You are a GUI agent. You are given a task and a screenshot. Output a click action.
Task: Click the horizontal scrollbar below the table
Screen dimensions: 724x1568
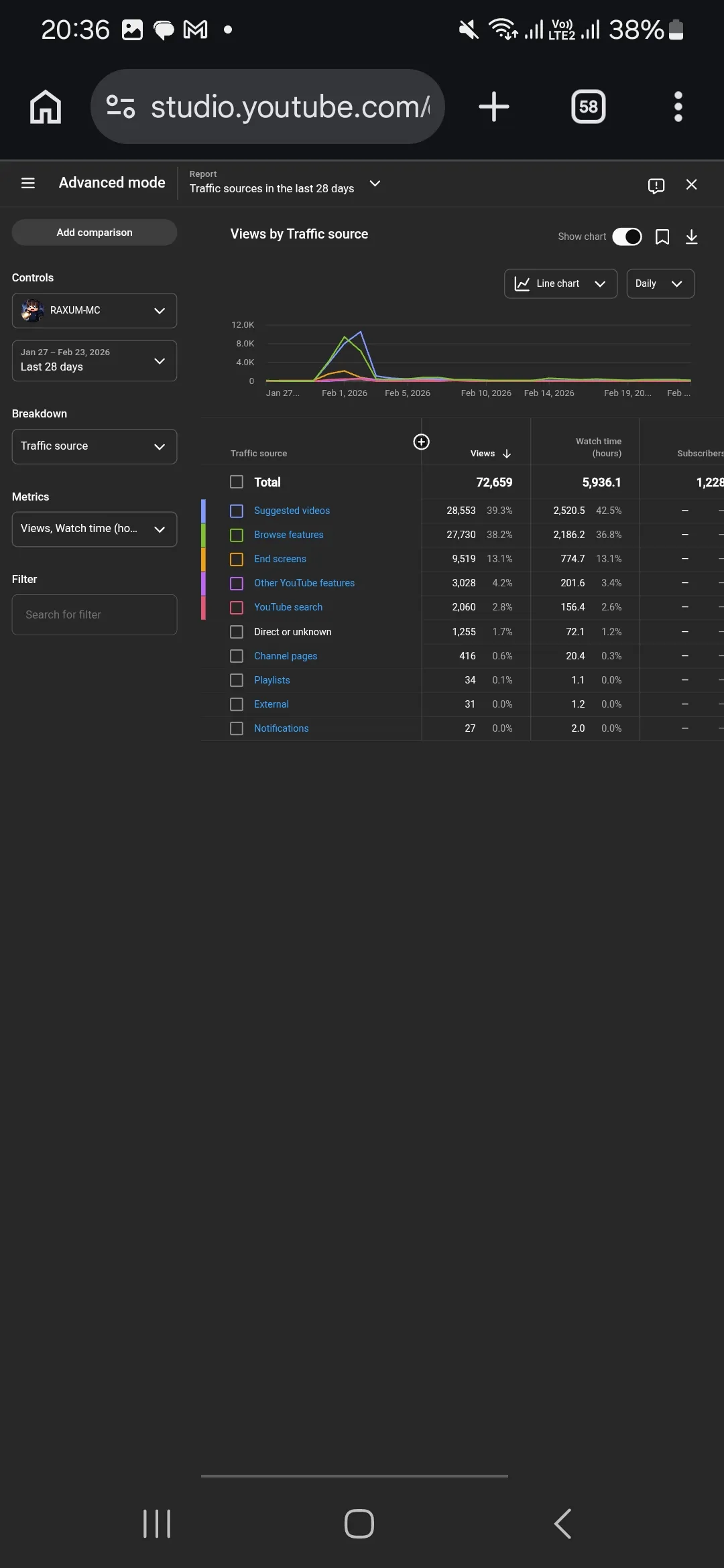click(x=355, y=1476)
